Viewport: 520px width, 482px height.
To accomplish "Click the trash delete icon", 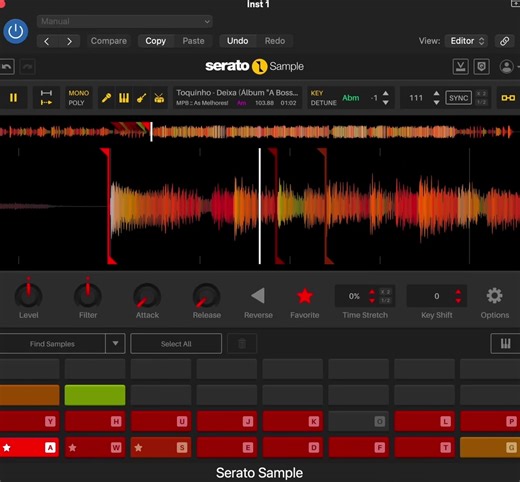I will coord(242,344).
